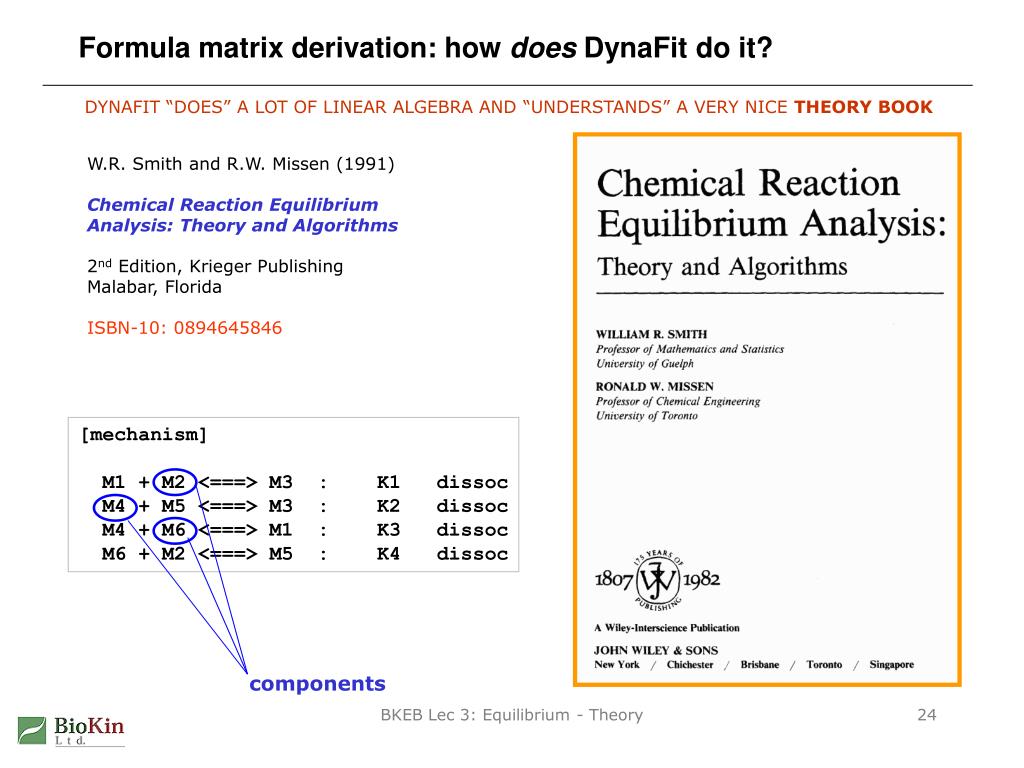Select "A Wiley-Interscience Publication"
The height and width of the screenshot is (768, 1024).
(x=667, y=628)
